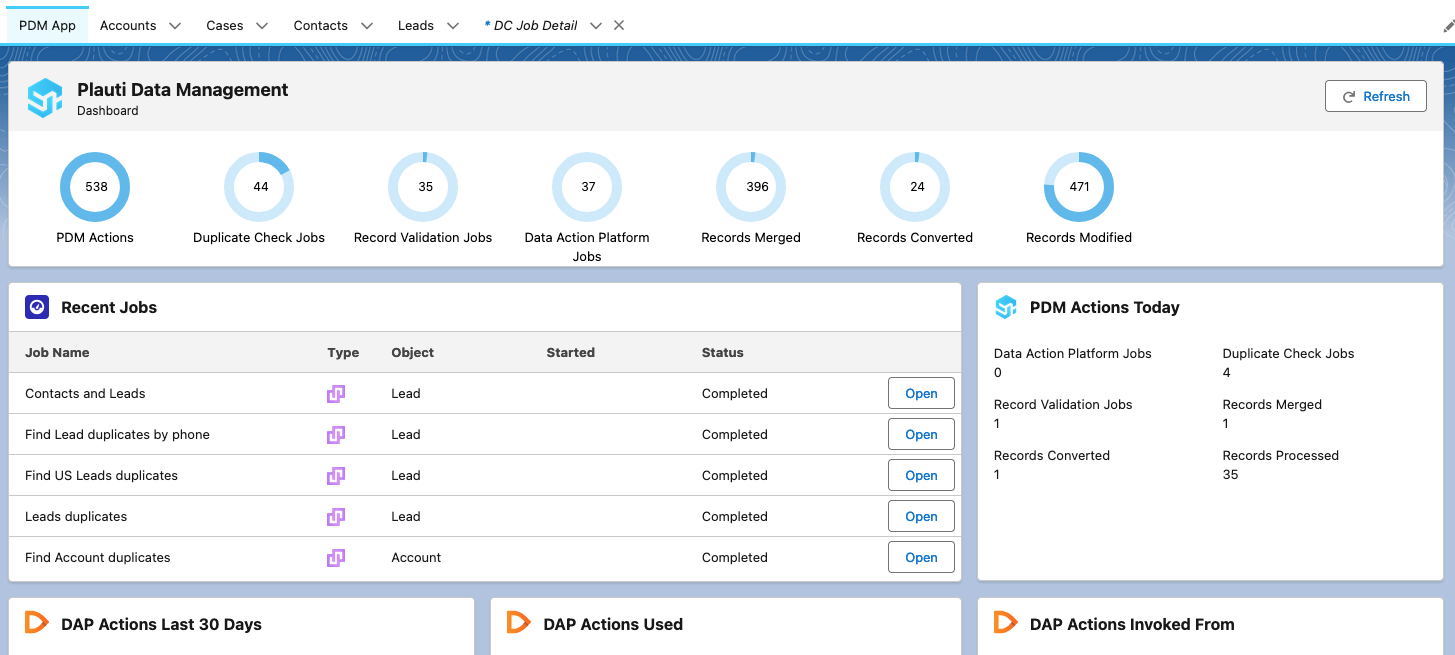Expand the Contacts tab dropdown chevron
The width and height of the screenshot is (1455, 655).
pyautogui.click(x=366, y=26)
